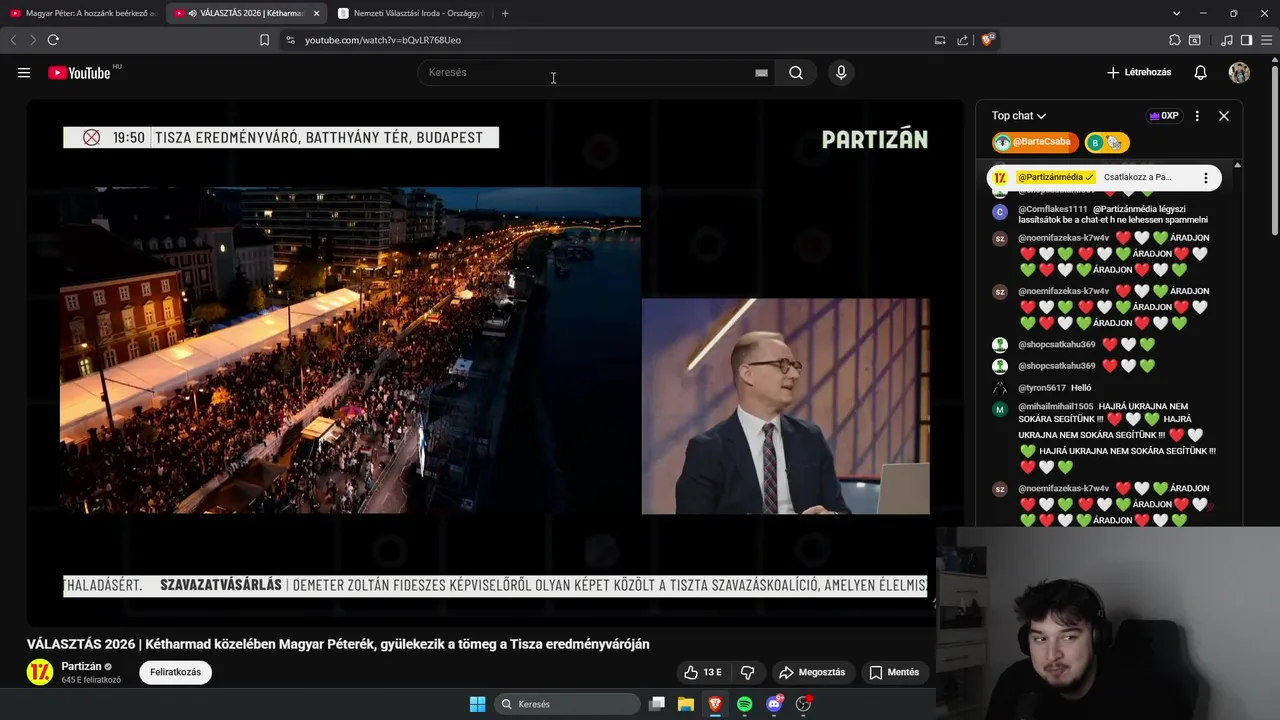Screen dimensions: 1280x720
Task: Click the yellow B membership chip
Action: [1107, 143]
